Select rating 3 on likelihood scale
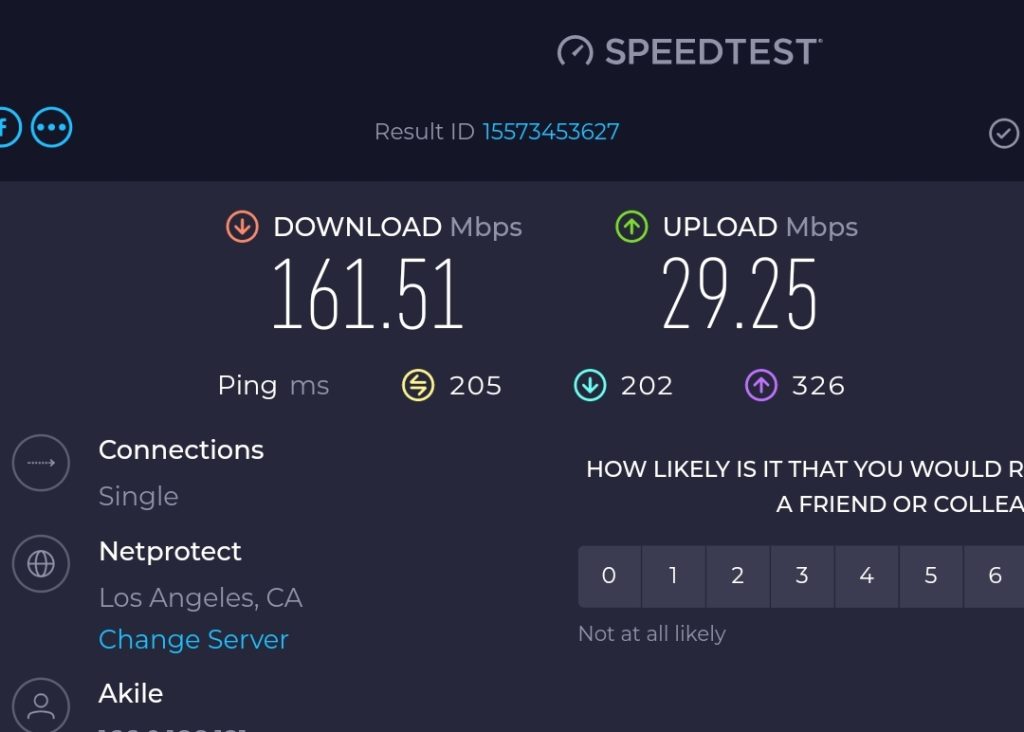Image resolution: width=1024 pixels, height=732 pixels. (802, 576)
